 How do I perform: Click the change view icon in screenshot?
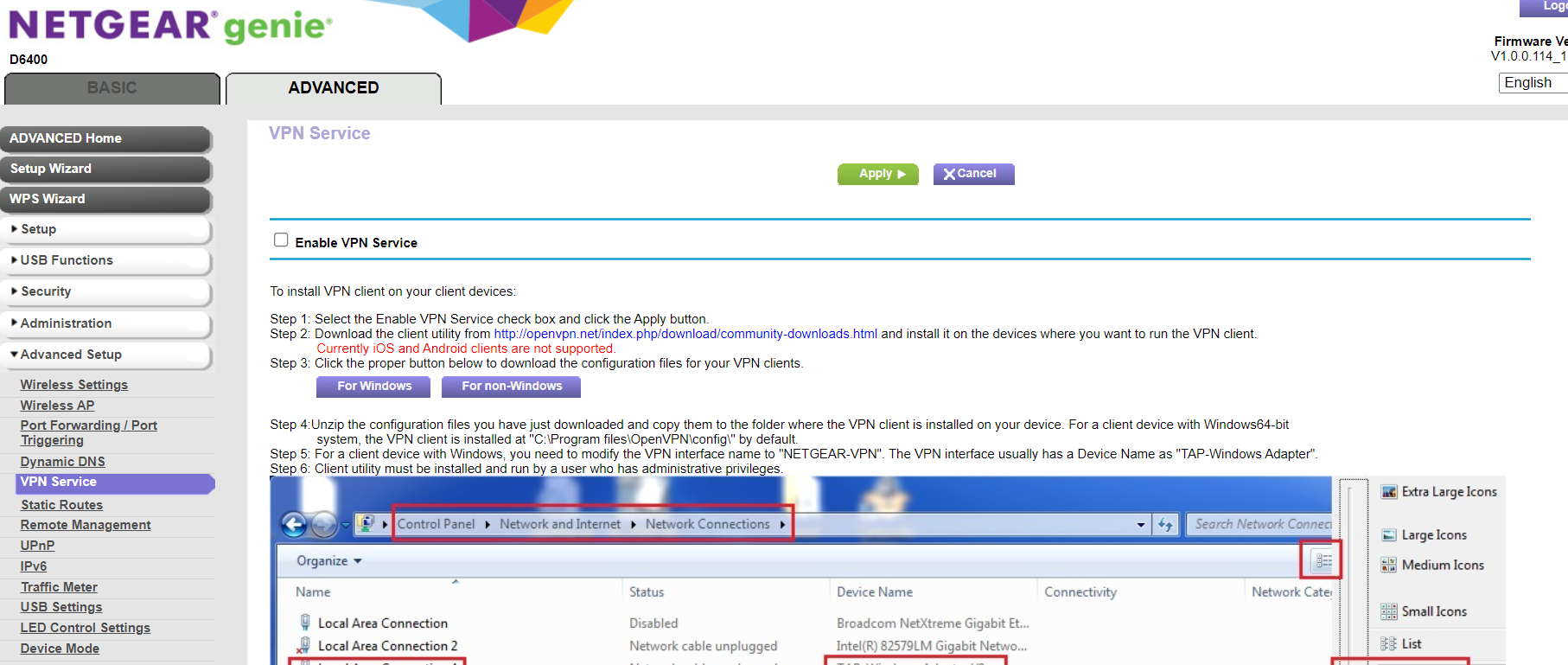(1323, 561)
